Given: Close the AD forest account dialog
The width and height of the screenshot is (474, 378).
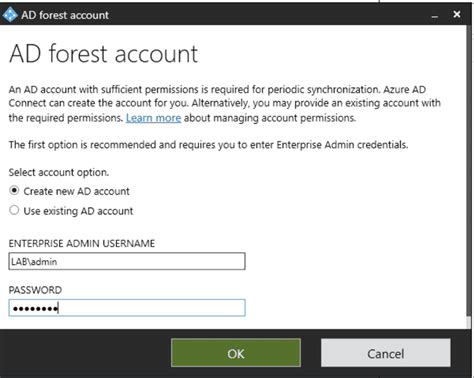Looking at the screenshot, I should click(x=457, y=14).
